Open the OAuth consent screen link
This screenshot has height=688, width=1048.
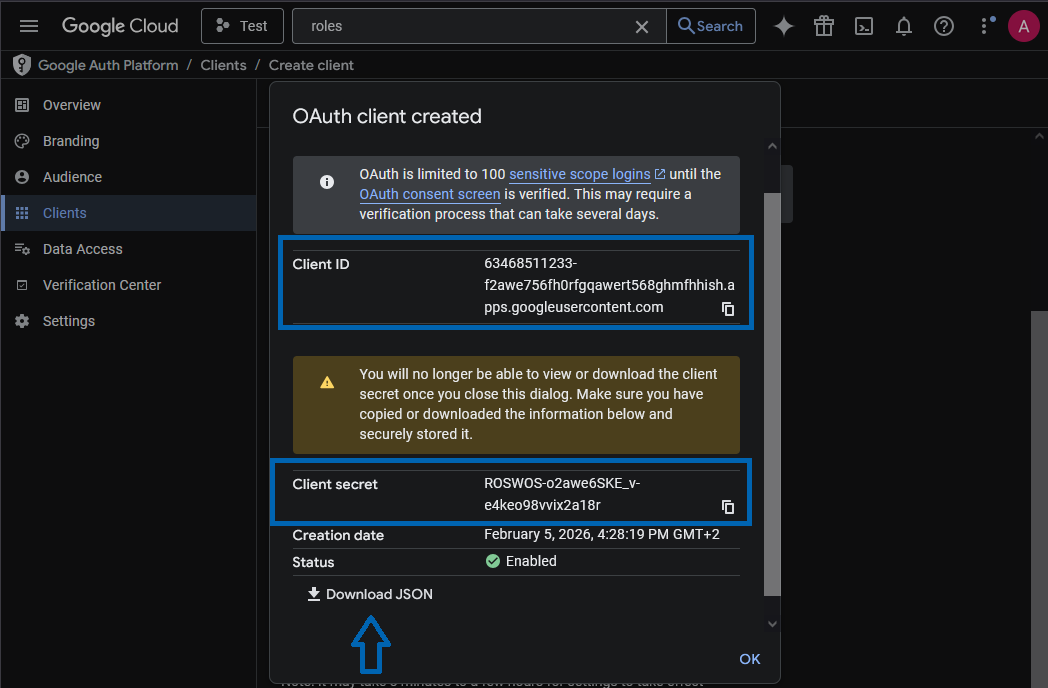(429, 194)
